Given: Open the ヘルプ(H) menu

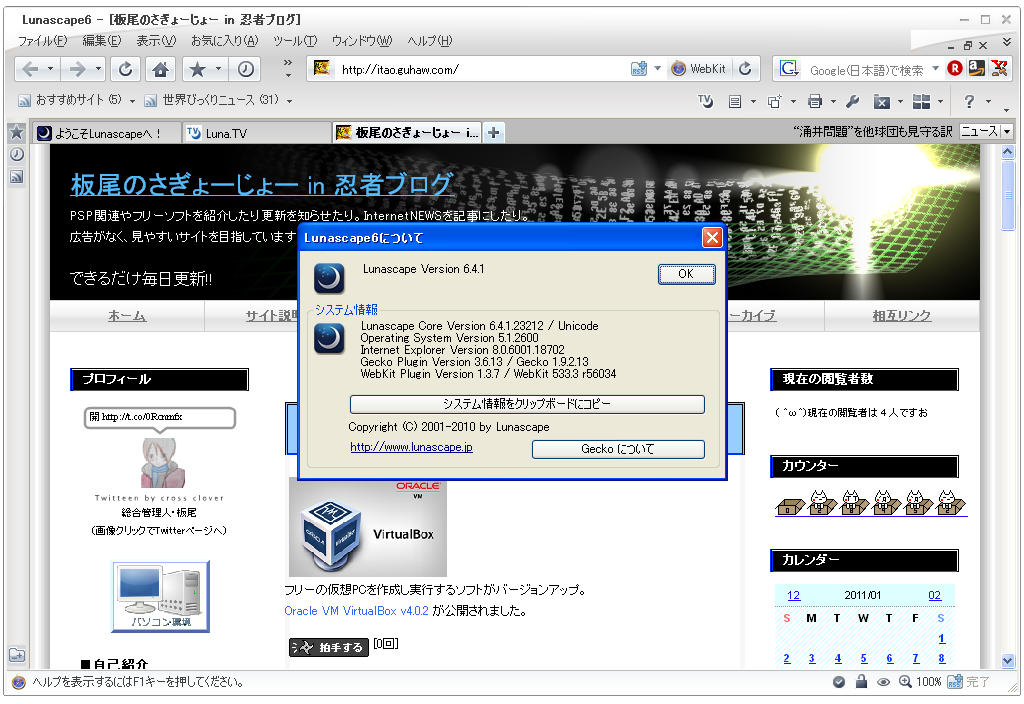Looking at the screenshot, I should [x=430, y=41].
